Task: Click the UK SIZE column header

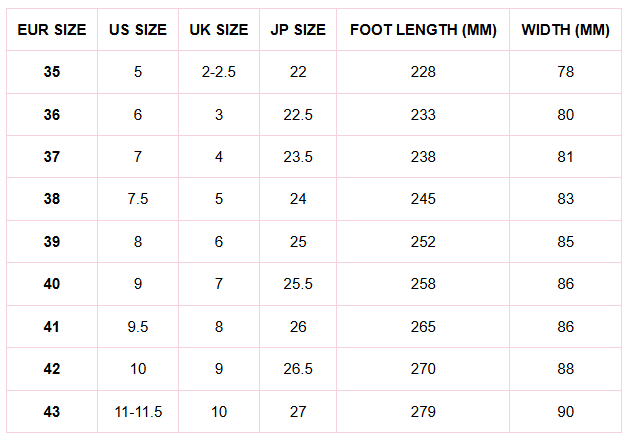Action: click(x=219, y=30)
